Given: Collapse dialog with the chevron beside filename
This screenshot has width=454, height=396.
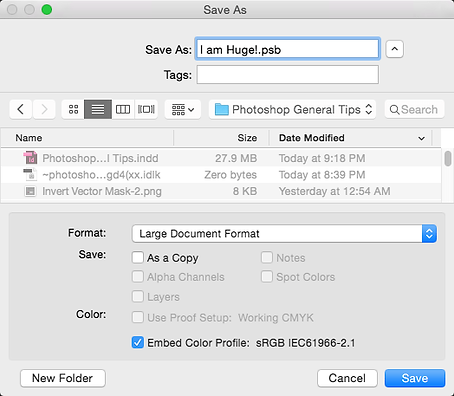Looking at the screenshot, I should [x=395, y=49].
